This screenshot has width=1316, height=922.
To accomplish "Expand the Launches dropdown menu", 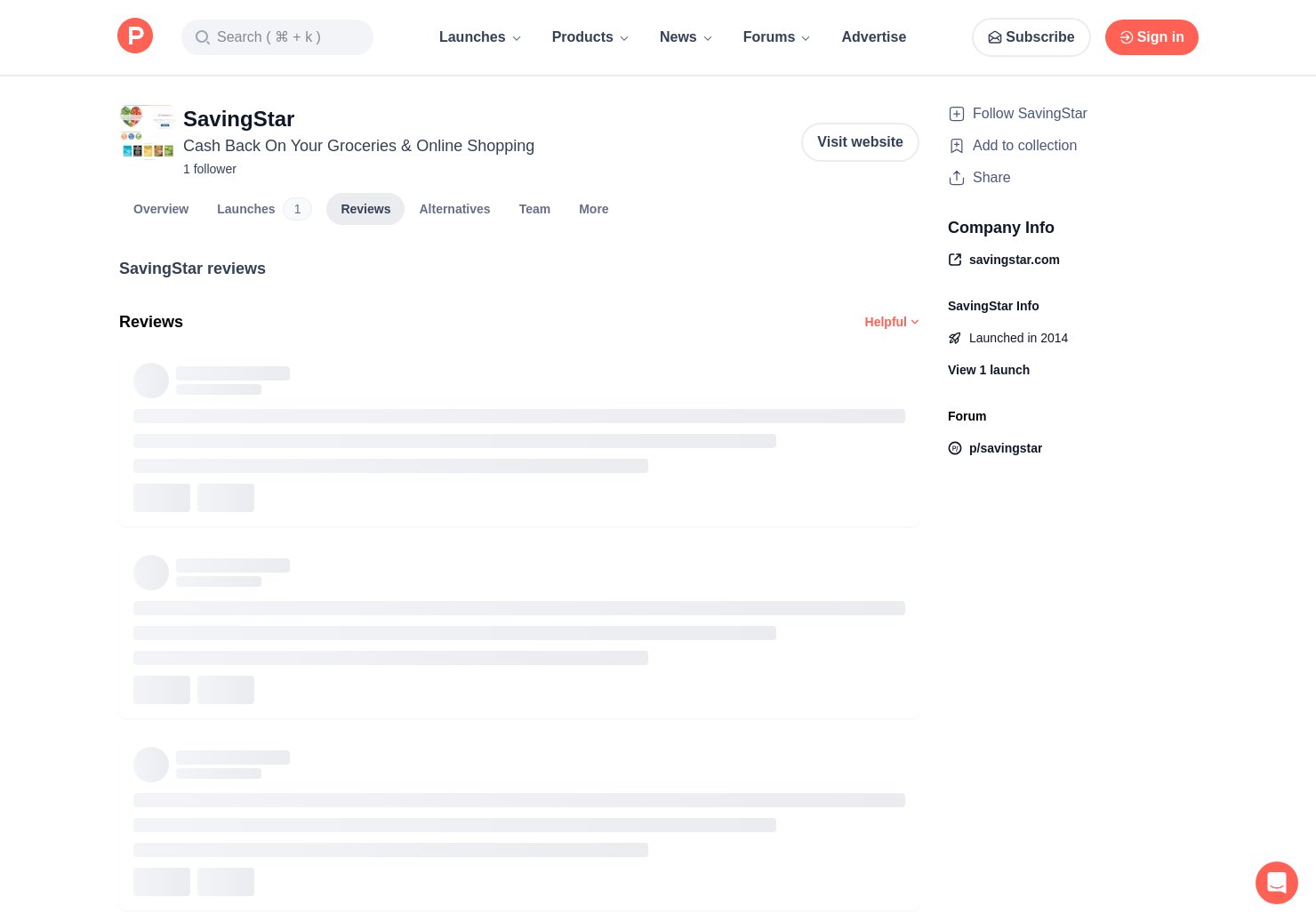I will coord(480,37).
